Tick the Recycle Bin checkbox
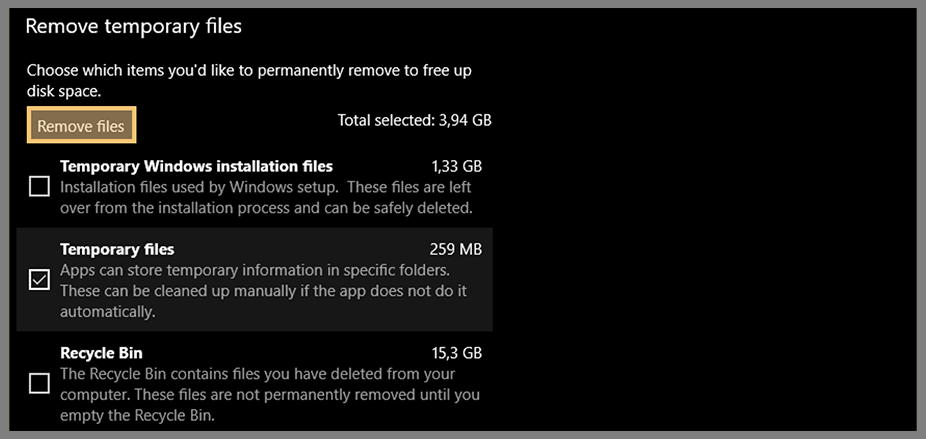Screen dimensions: 926x439 [40, 384]
